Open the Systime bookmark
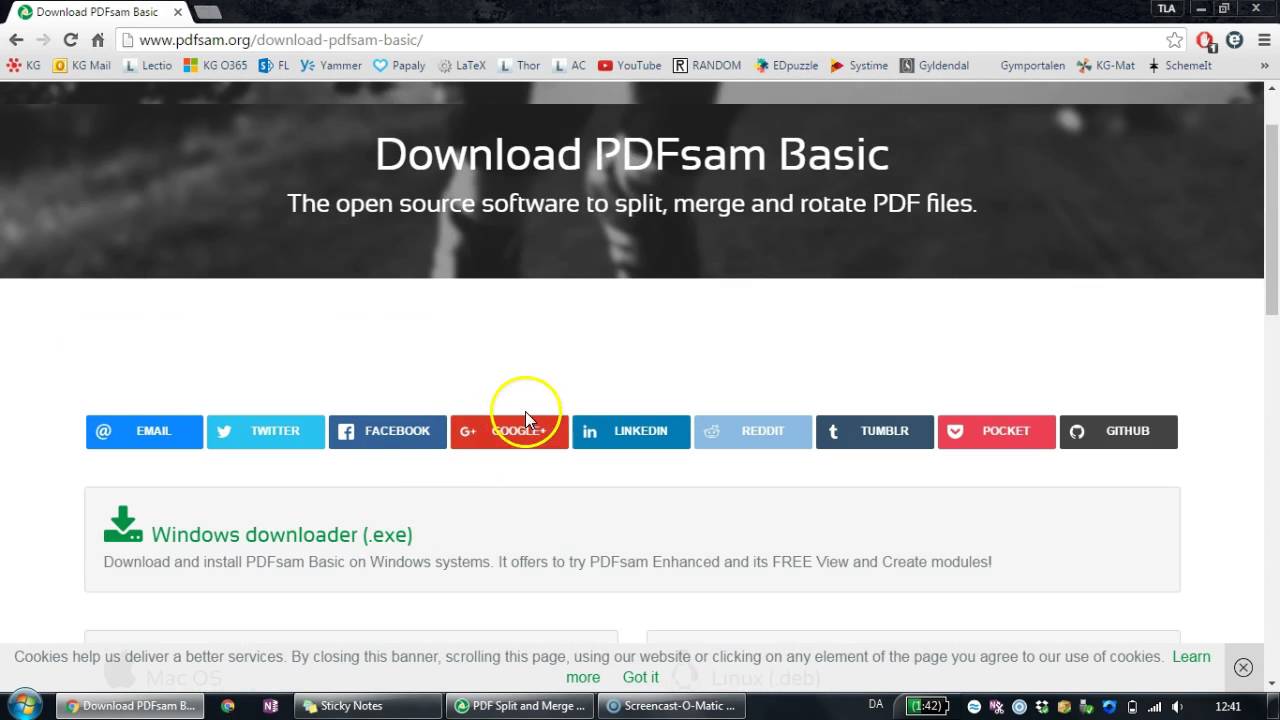 coord(859,65)
